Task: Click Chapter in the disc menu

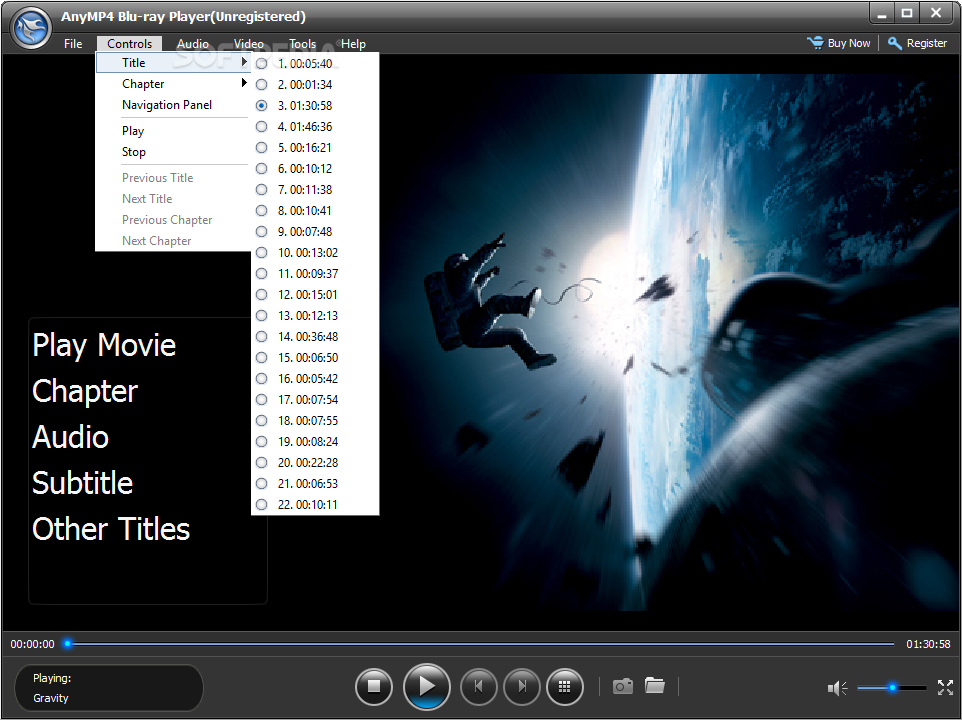Action: point(85,391)
